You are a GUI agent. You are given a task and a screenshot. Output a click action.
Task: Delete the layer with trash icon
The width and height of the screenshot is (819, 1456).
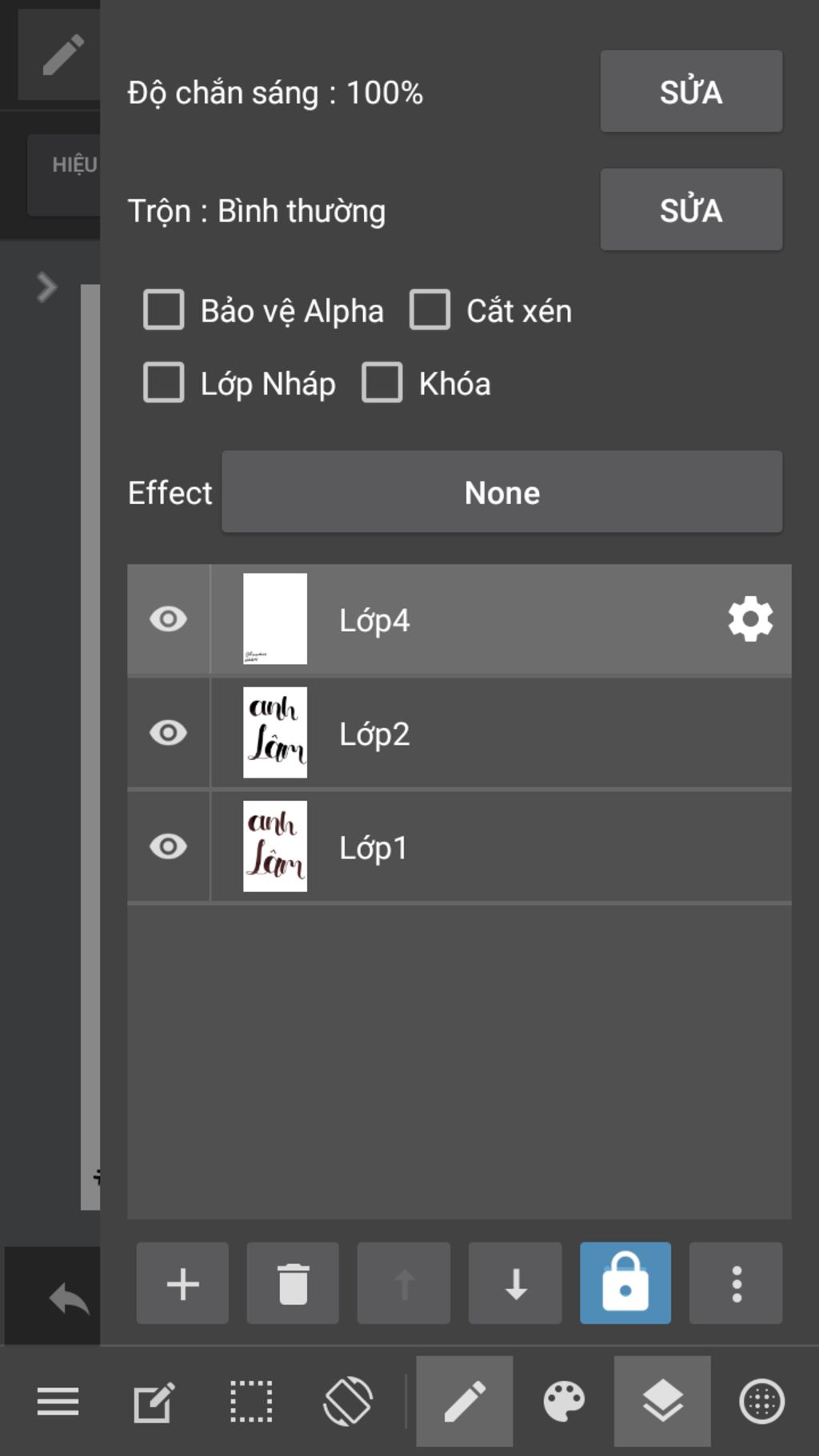[293, 1283]
